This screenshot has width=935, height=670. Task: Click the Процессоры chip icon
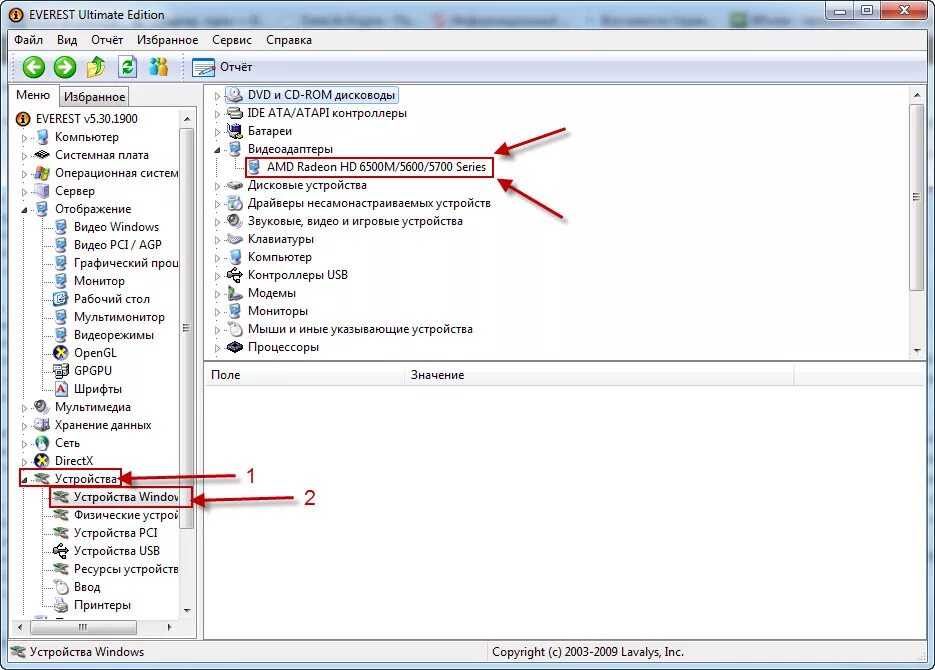point(235,346)
